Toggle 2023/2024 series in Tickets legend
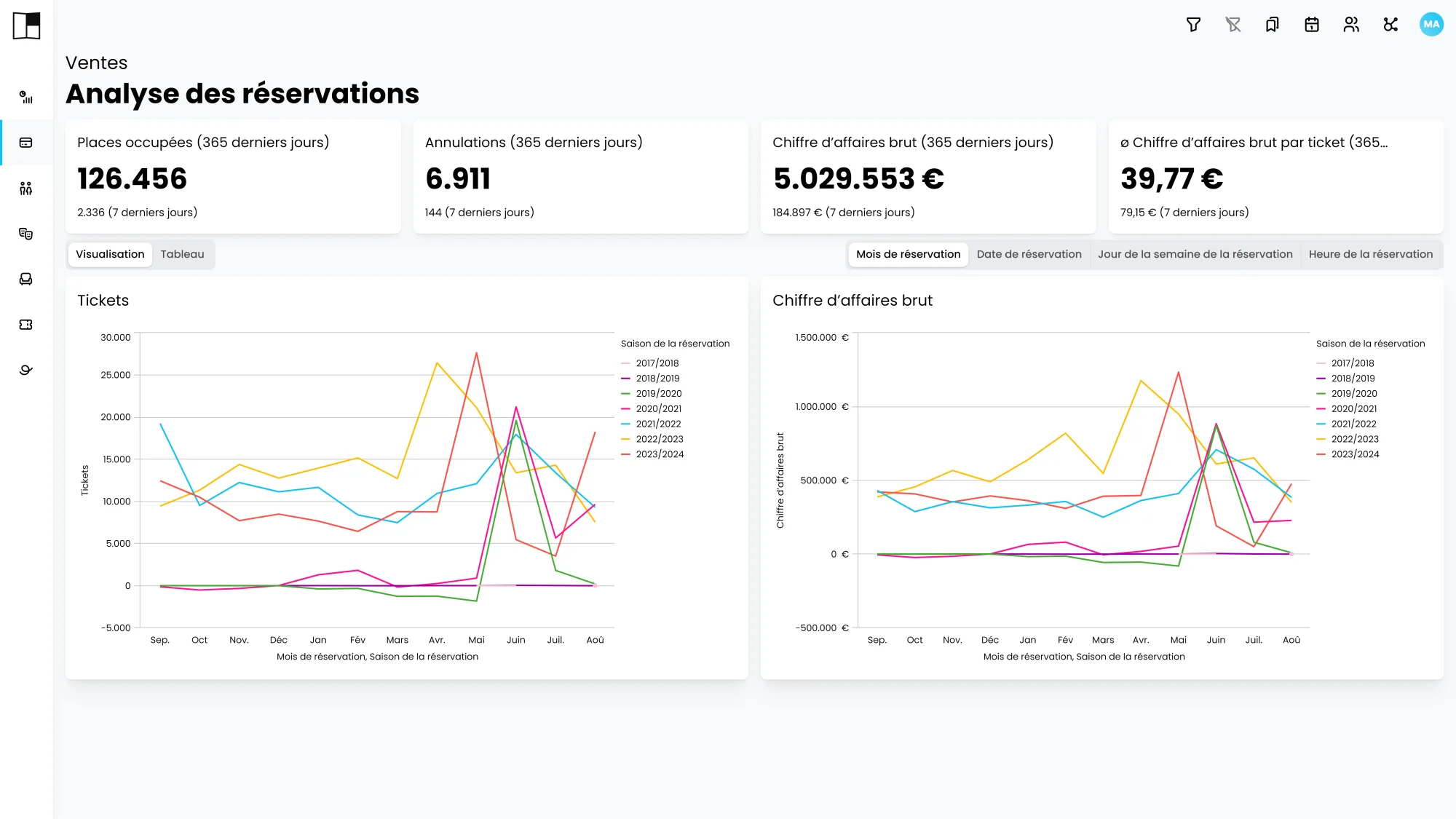1456x819 pixels. point(652,454)
